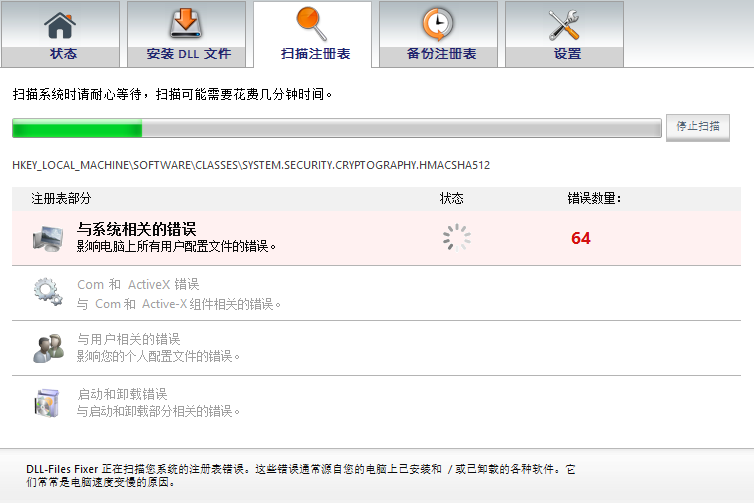Select the Com 和 ActiveX 错误 row title
The width and height of the screenshot is (754, 503).
tap(138, 285)
